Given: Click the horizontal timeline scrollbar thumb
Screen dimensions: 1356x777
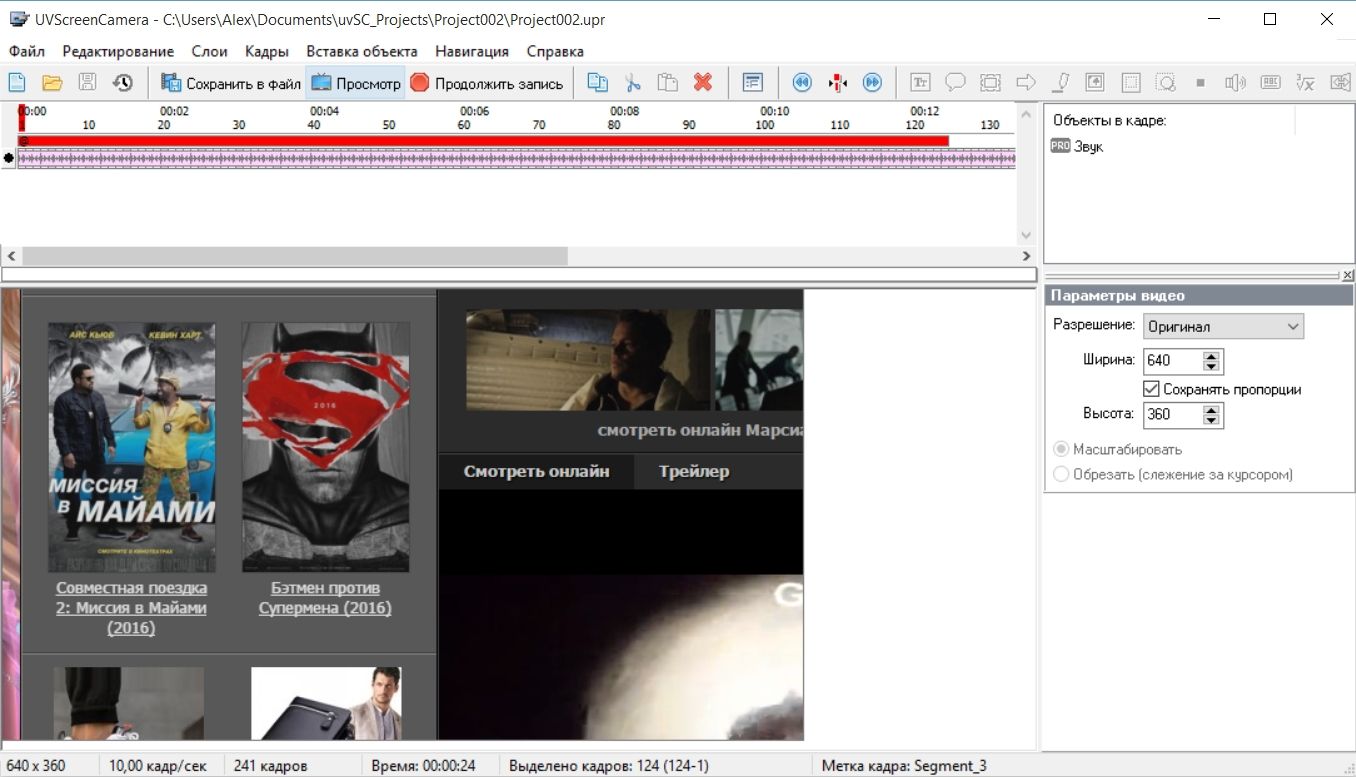Looking at the screenshot, I should (294, 256).
